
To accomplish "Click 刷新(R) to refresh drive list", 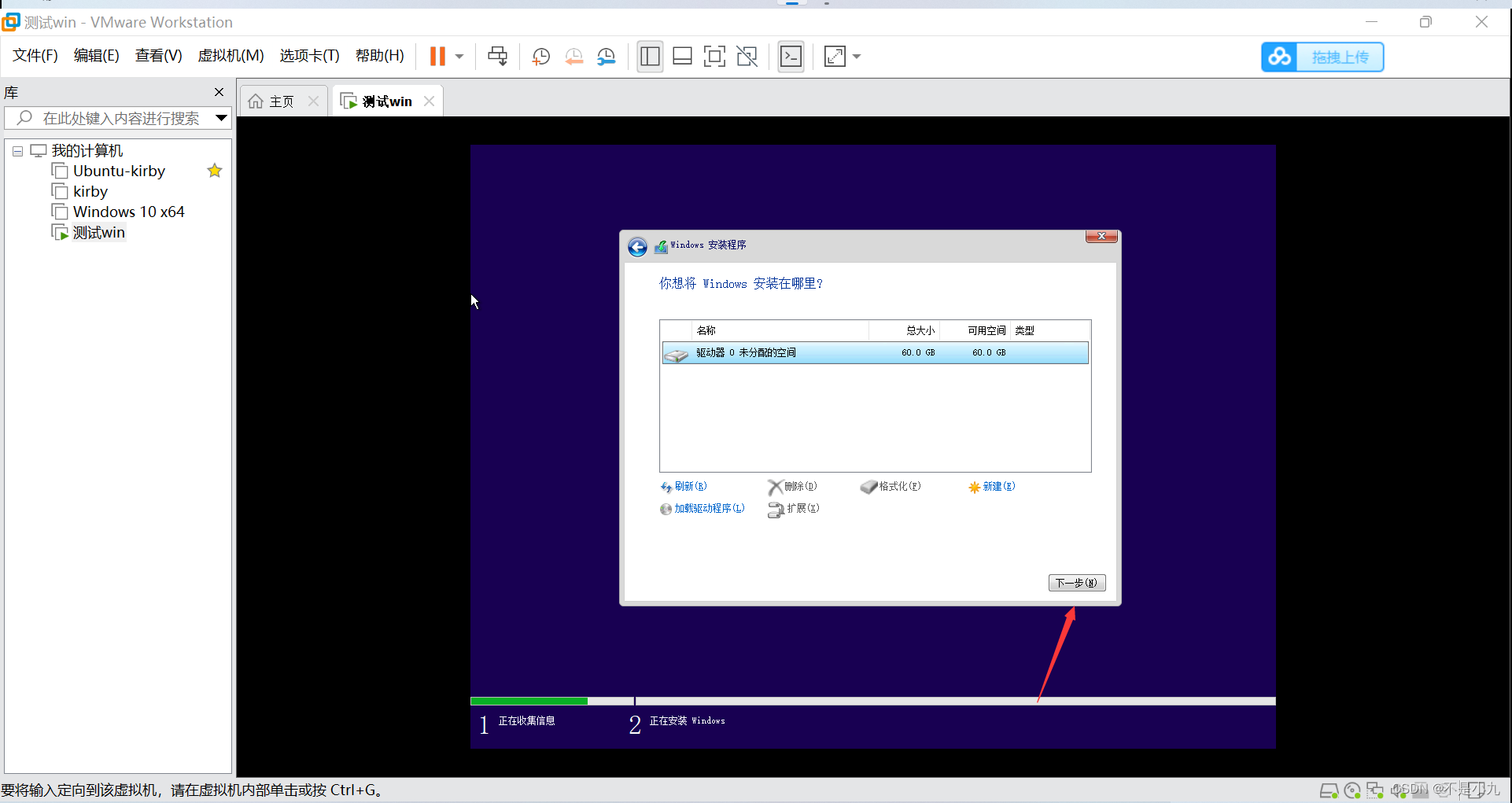I will pos(684,487).
